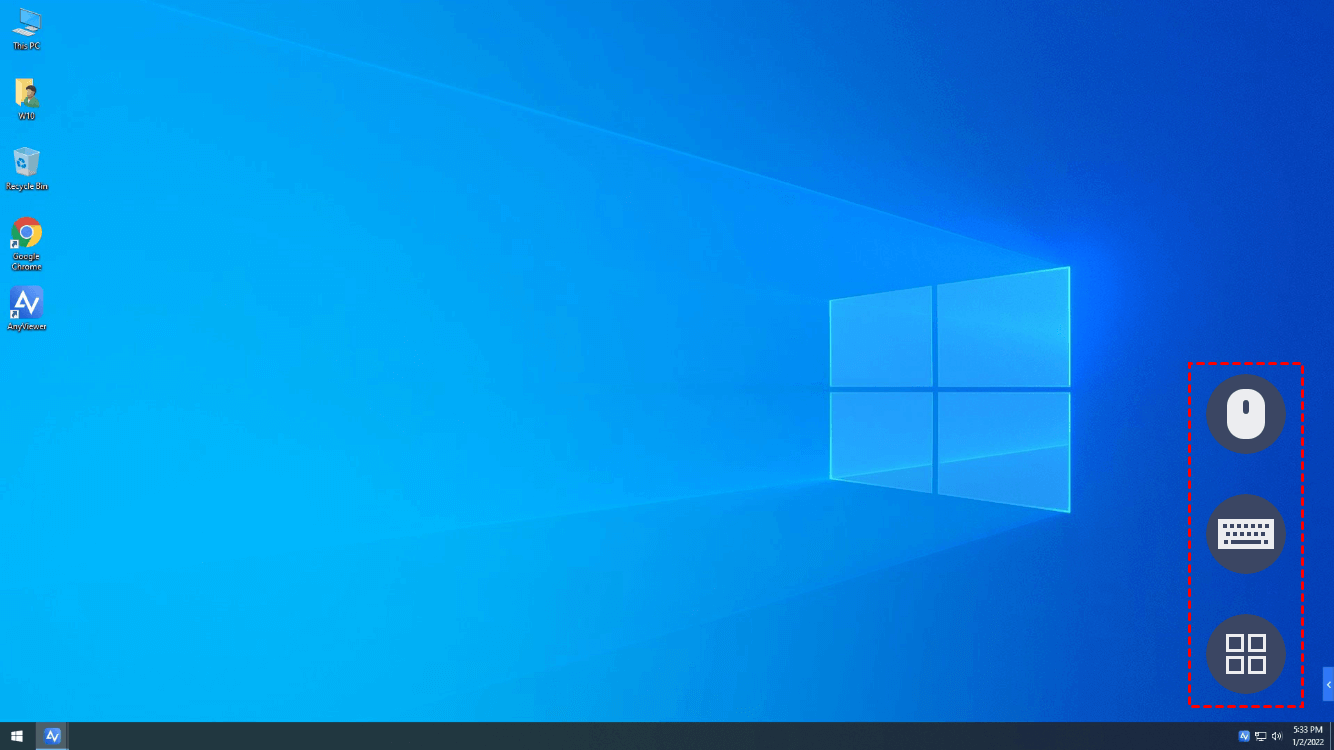Open the network tray icon
Screen dimensions: 1334x750
point(1260,736)
